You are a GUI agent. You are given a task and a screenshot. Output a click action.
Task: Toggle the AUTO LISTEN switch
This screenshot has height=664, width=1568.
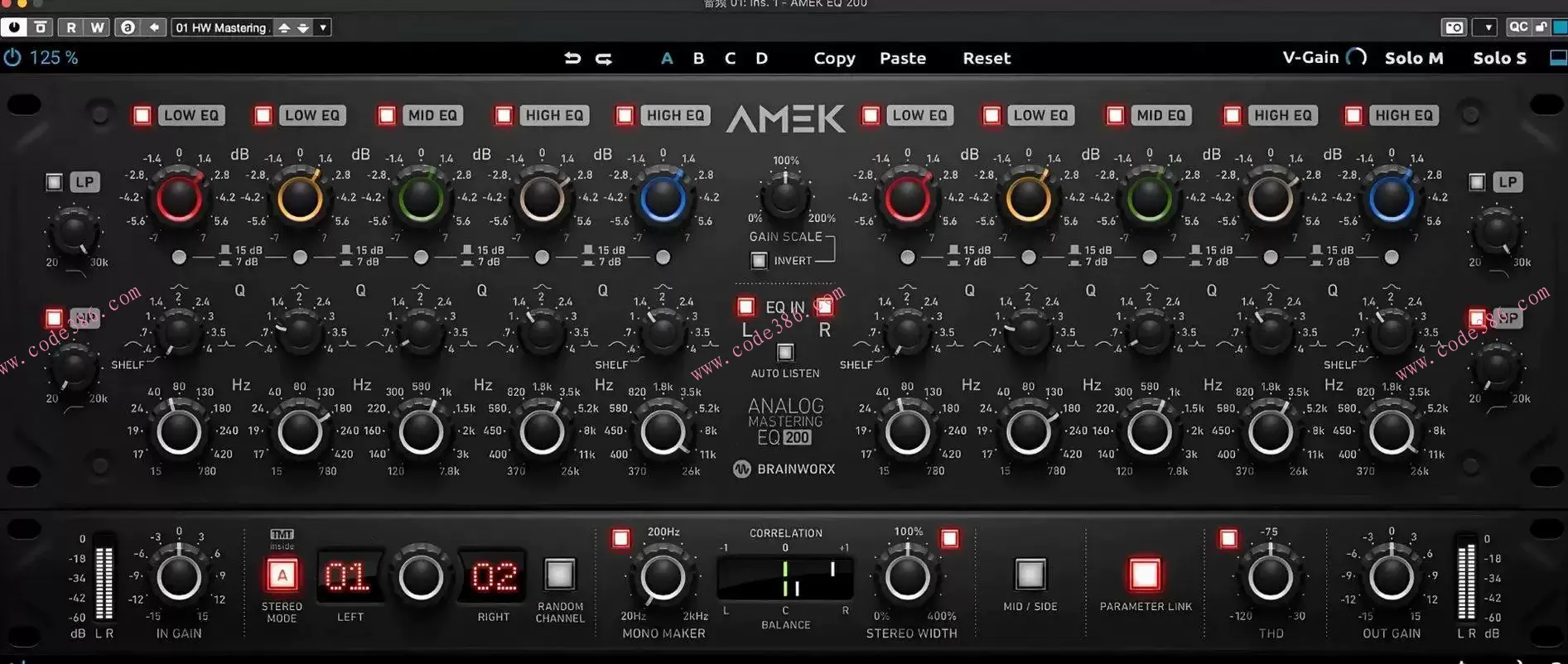(x=785, y=352)
